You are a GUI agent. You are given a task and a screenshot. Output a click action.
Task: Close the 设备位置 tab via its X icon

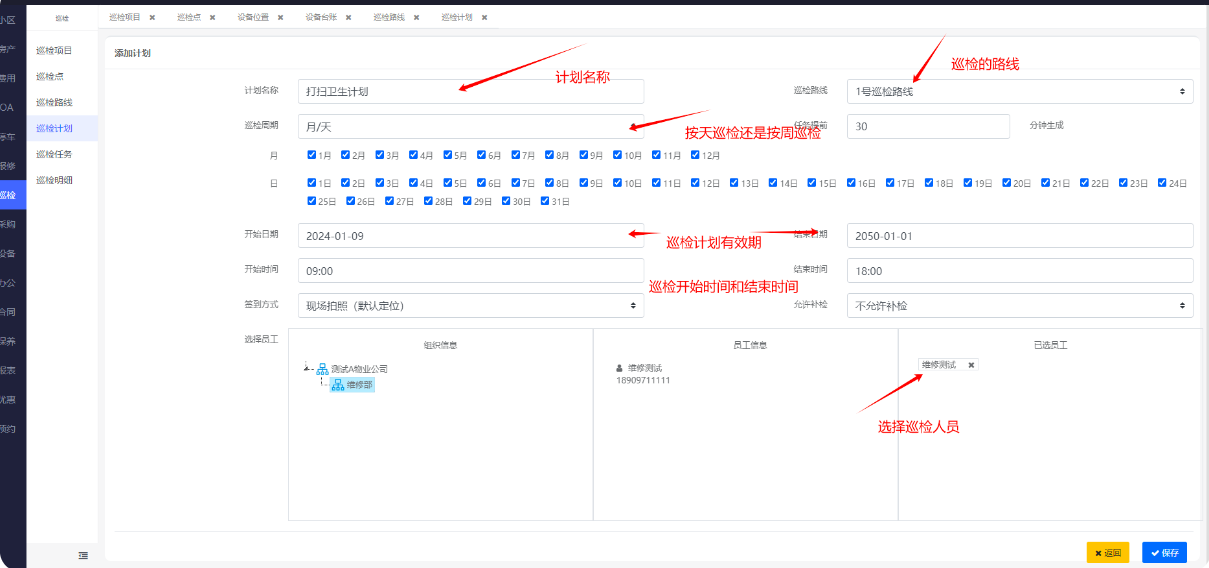click(280, 17)
